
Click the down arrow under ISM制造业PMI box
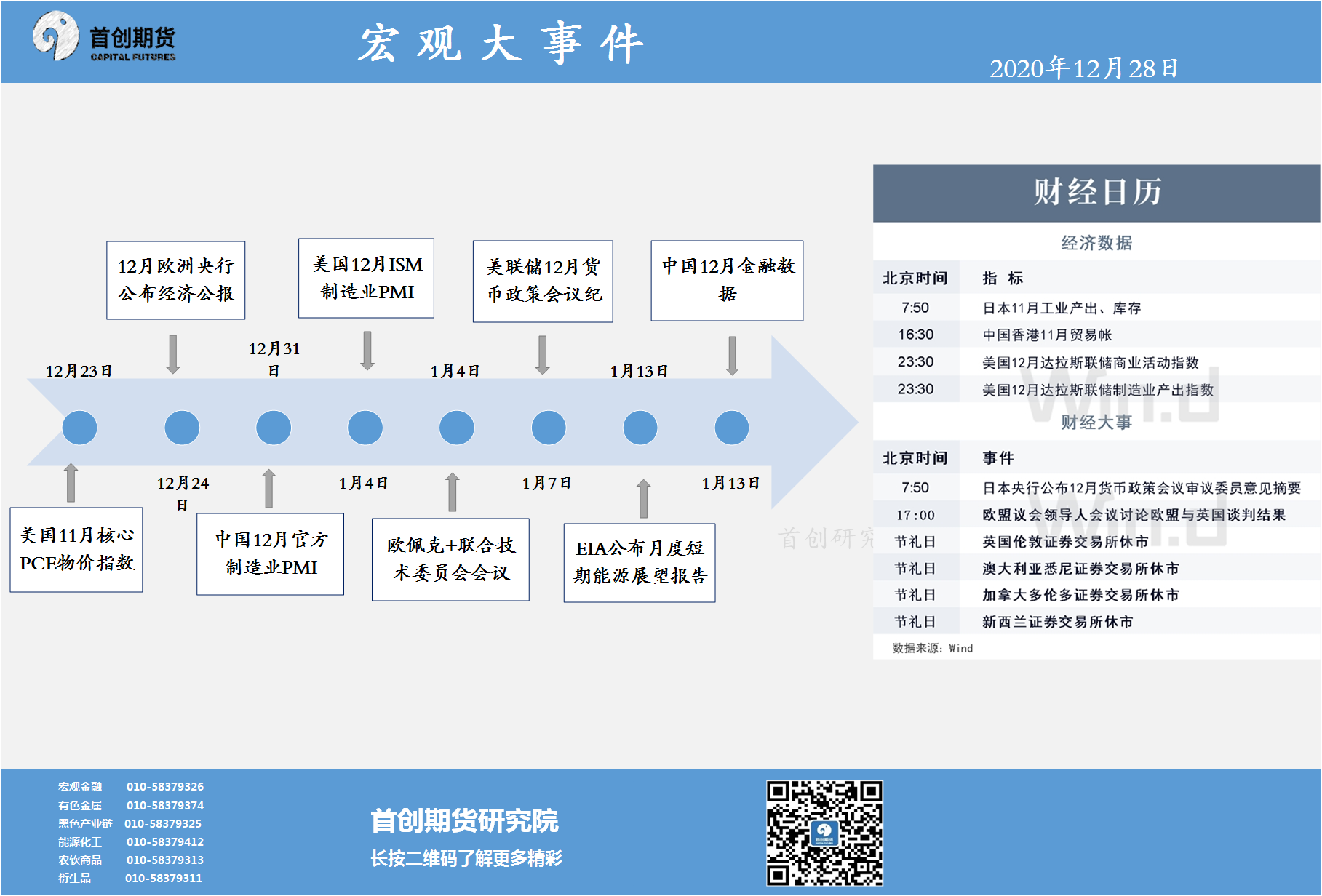pos(367,351)
